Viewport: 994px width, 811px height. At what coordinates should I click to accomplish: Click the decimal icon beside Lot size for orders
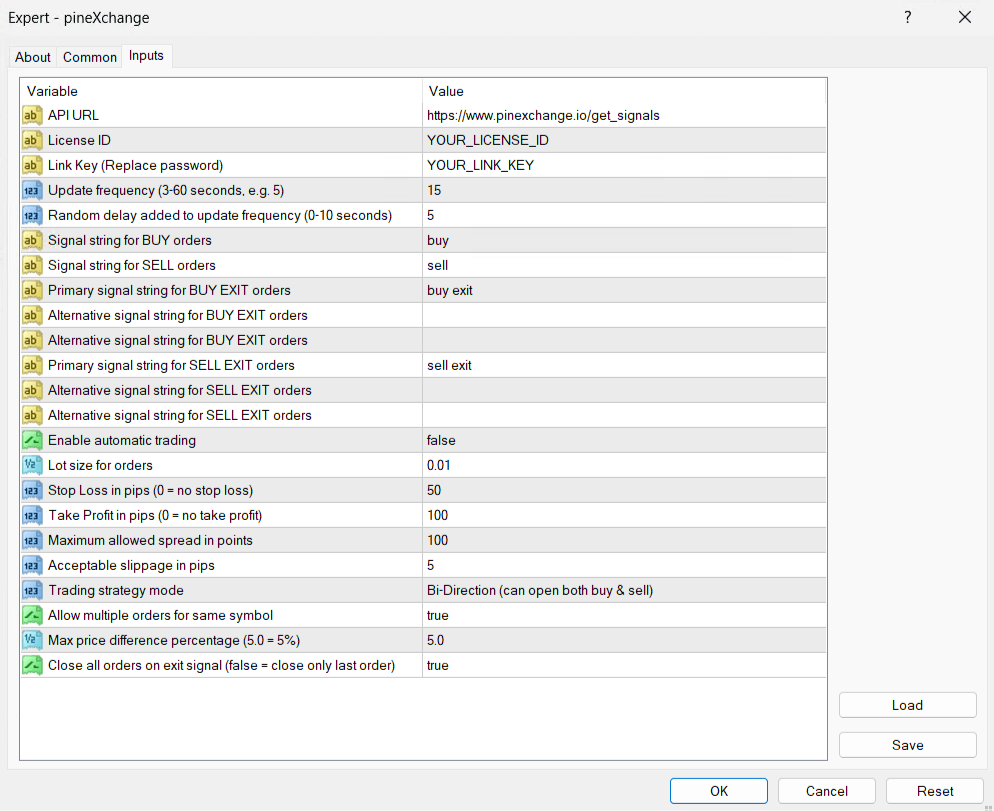tap(32, 465)
